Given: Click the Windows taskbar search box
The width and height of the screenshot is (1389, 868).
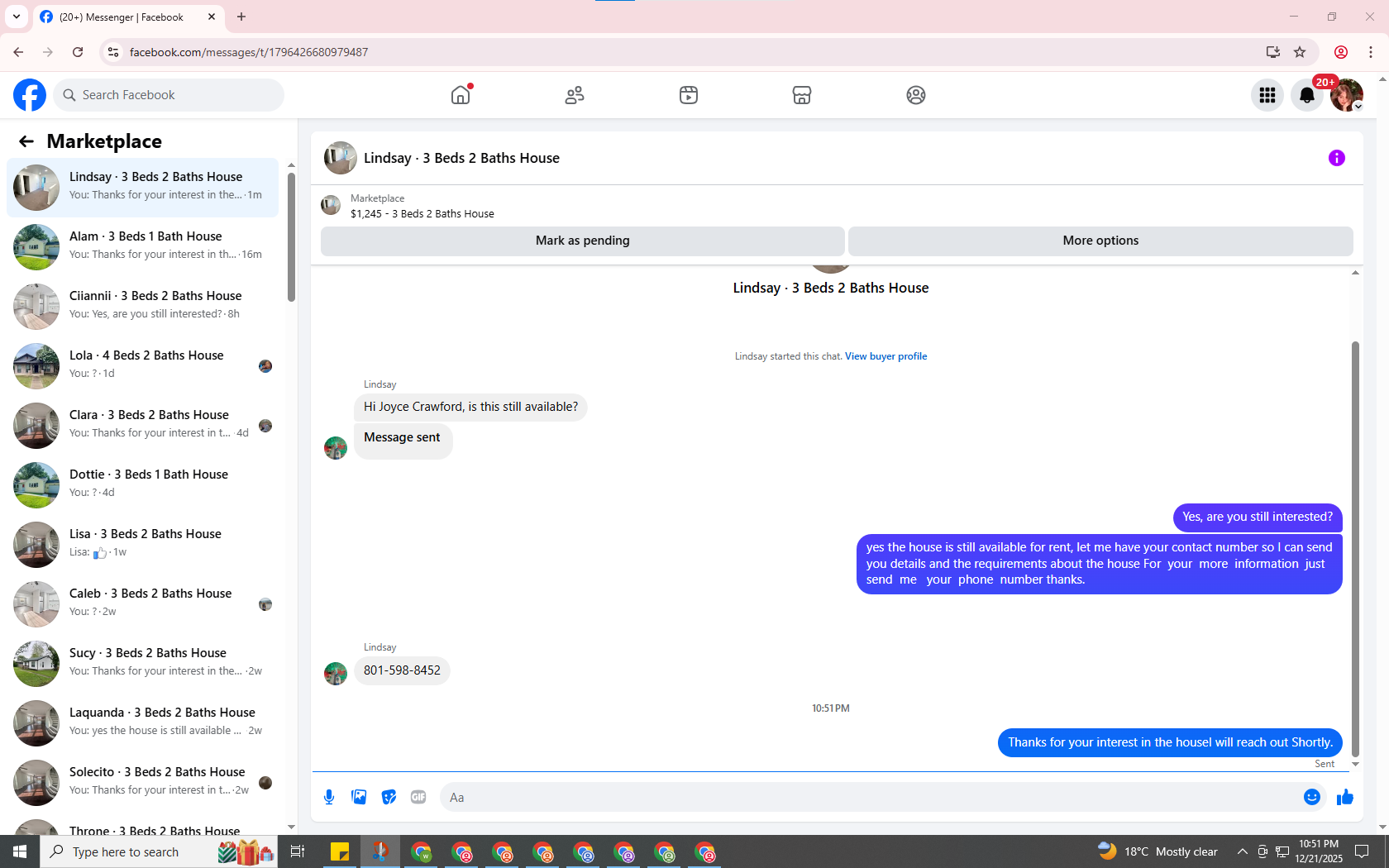Looking at the screenshot, I should pyautogui.click(x=159, y=851).
